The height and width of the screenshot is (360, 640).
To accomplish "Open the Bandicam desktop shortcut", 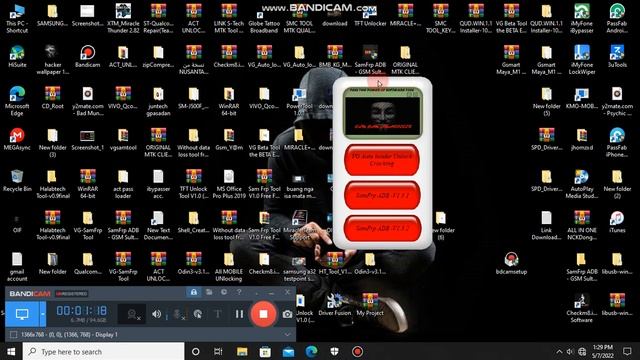I will [87, 57].
